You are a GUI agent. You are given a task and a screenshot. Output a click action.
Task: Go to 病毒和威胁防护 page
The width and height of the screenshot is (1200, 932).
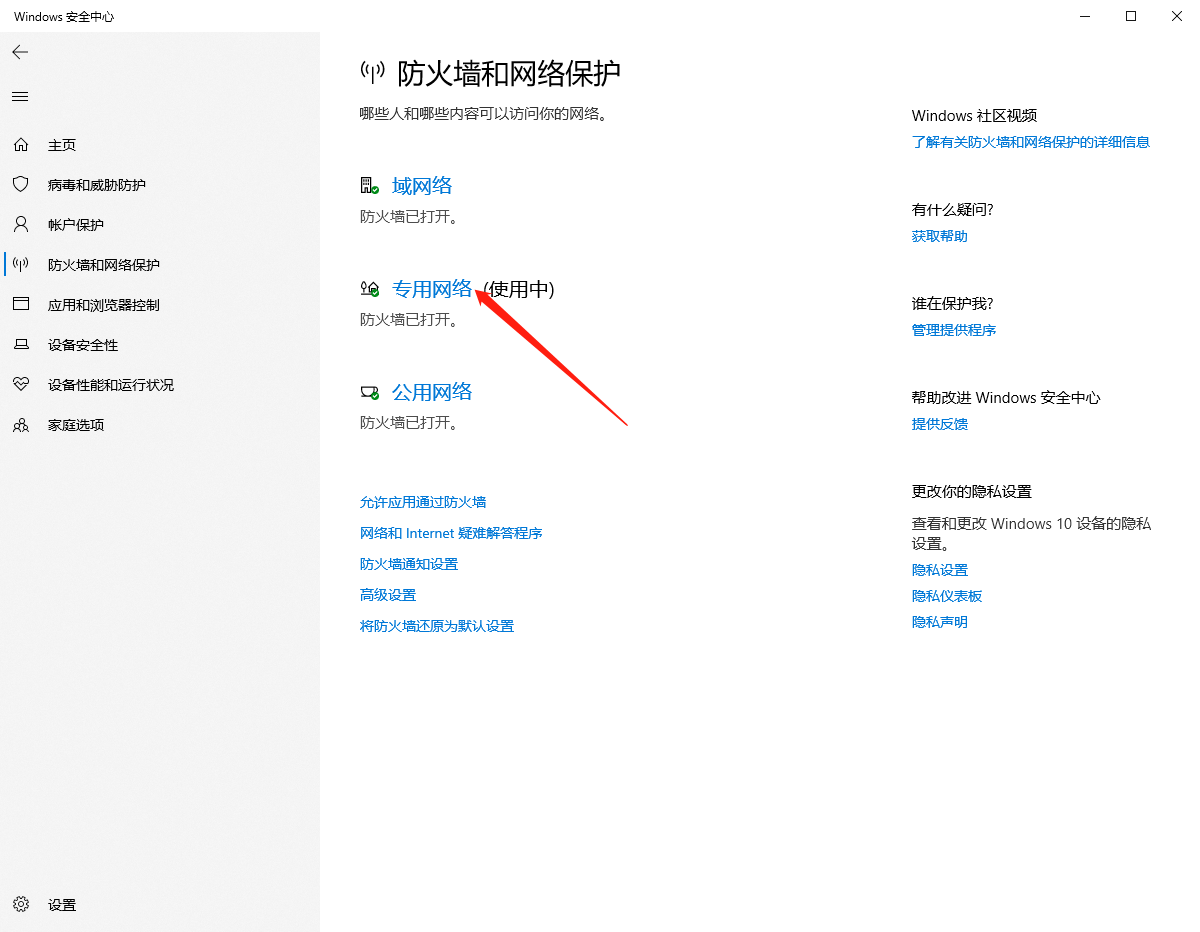(x=97, y=185)
